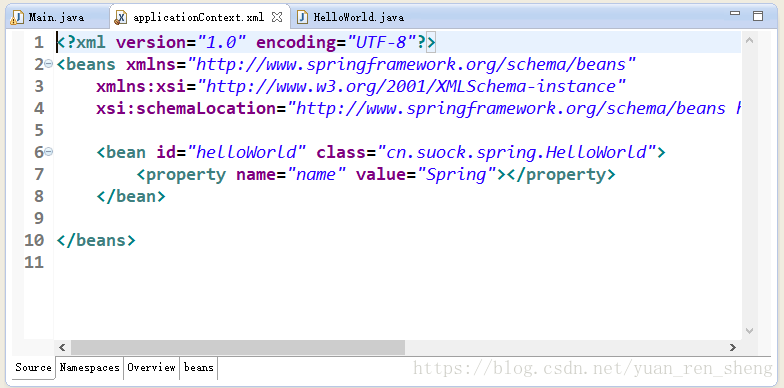
Task: Maximize the editor area
Action: click(x=758, y=16)
